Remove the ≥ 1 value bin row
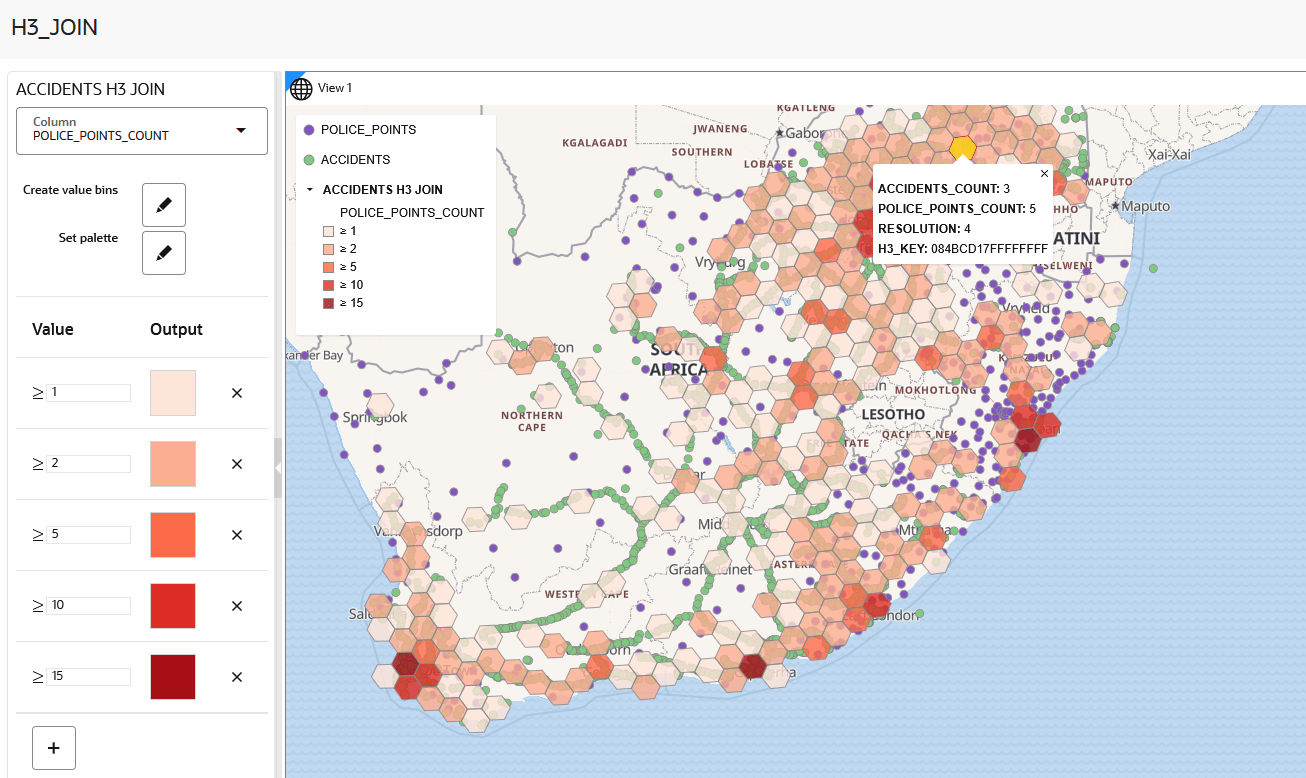1306x778 pixels. [237, 393]
